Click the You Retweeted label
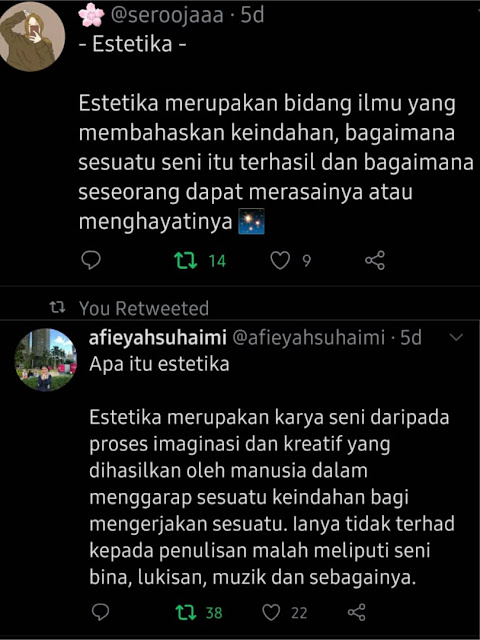The height and width of the screenshot is (640, 480). coord(144,308)
